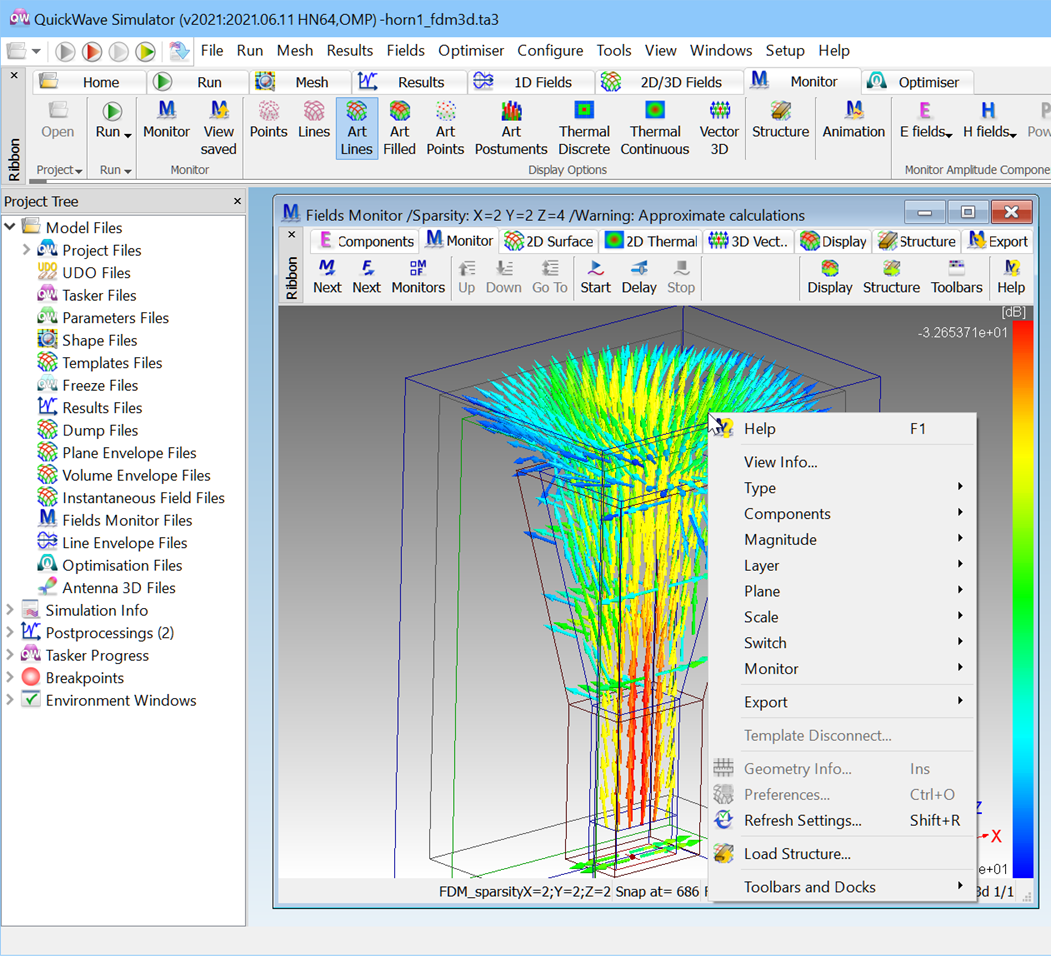Open H fields dropdown
1051x956 pixels.
(x=989, y=119)
